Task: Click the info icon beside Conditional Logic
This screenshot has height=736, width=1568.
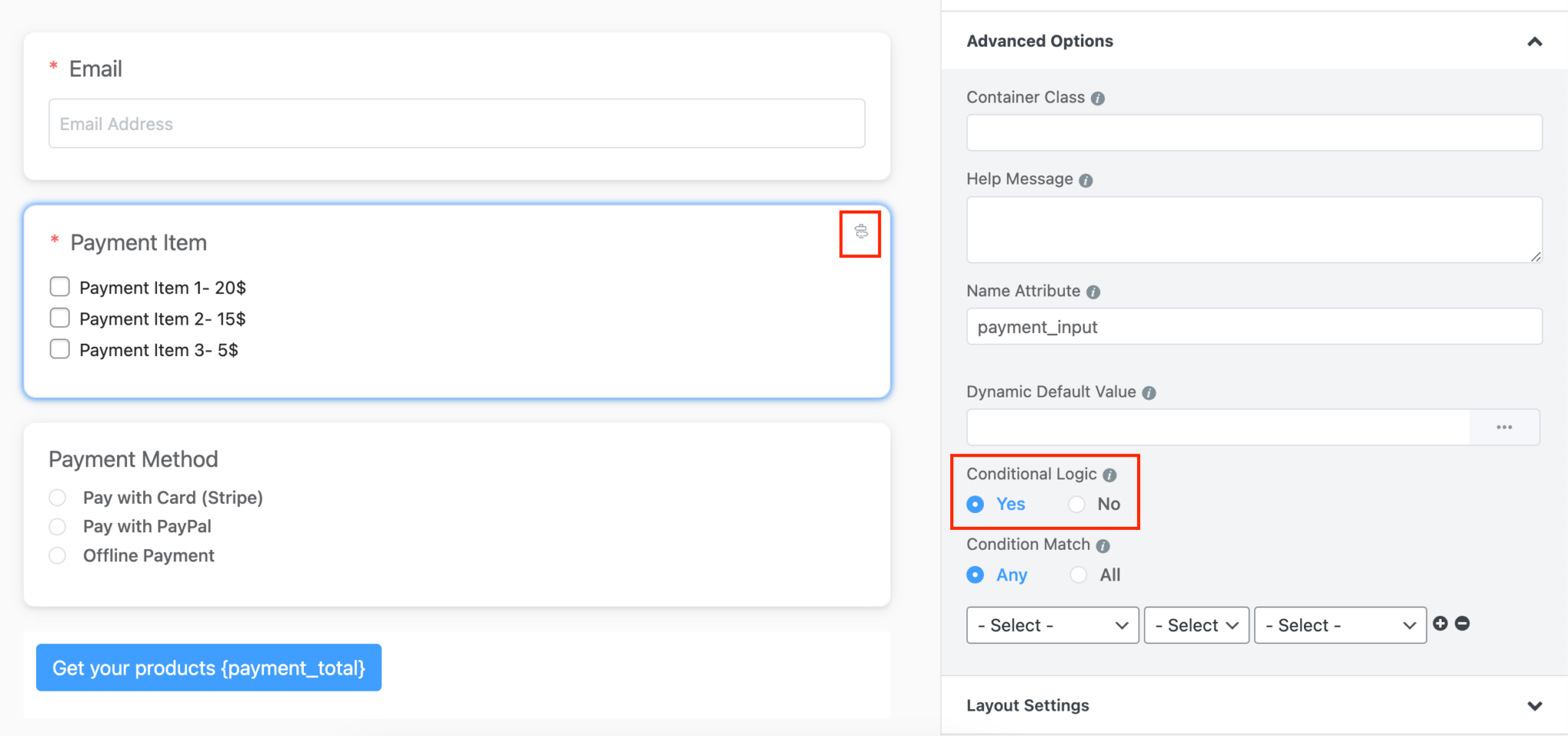Action: click(x=1111, y=475)
